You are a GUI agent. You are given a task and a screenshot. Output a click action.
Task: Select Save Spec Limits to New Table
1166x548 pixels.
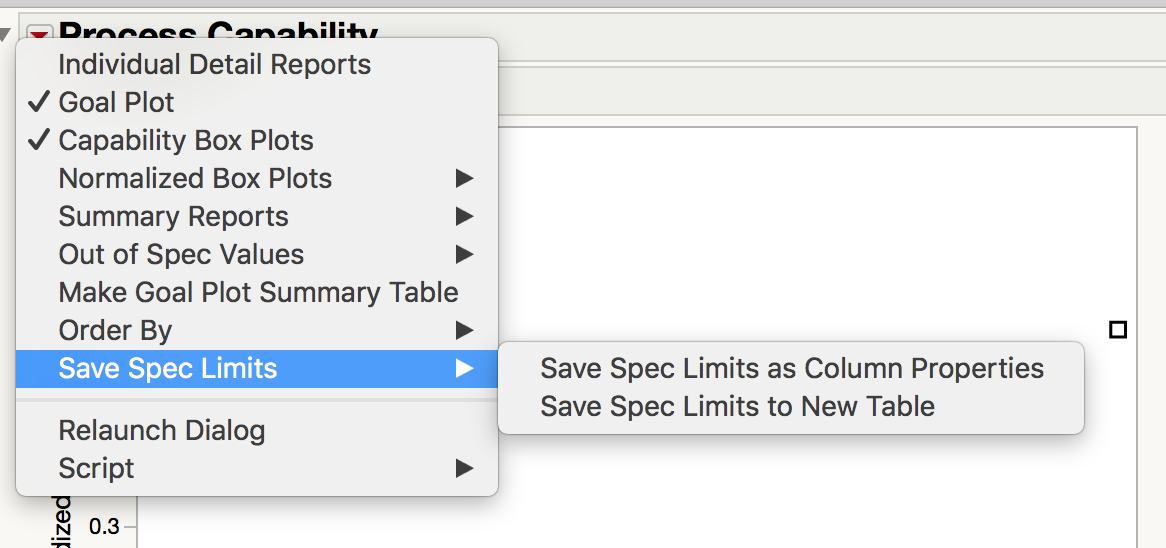pyautogui.click(x=737, y=407)
